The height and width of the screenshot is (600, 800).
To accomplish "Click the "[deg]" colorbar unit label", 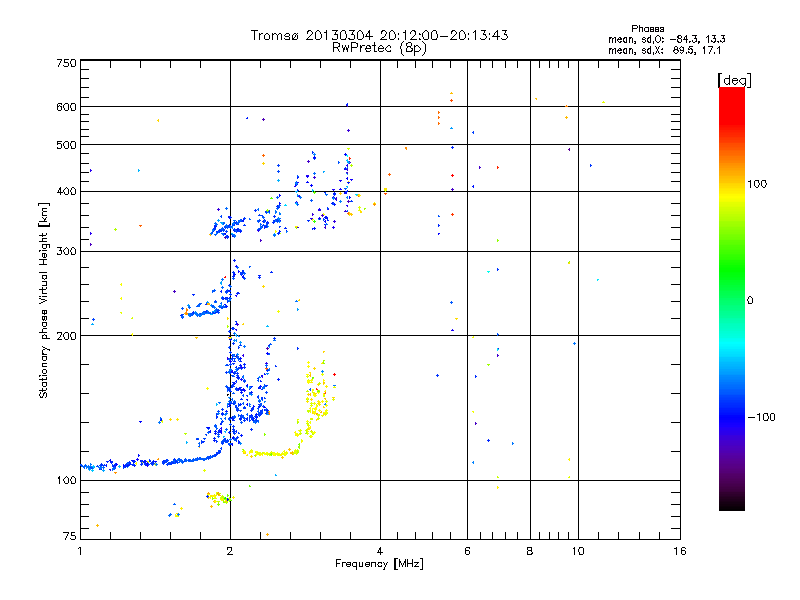I will [734, 80].
